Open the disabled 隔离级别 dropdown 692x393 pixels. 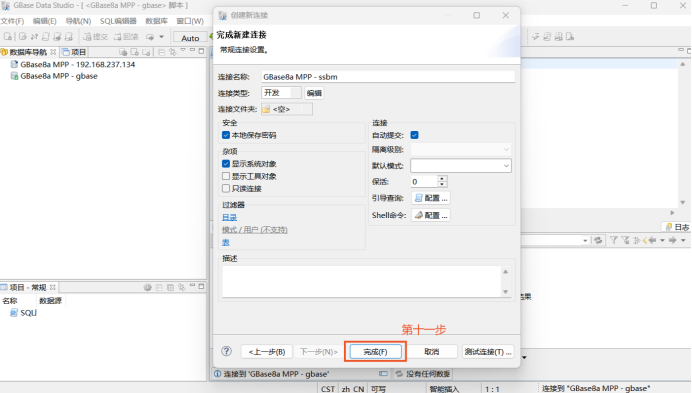(x=461, y=149)
